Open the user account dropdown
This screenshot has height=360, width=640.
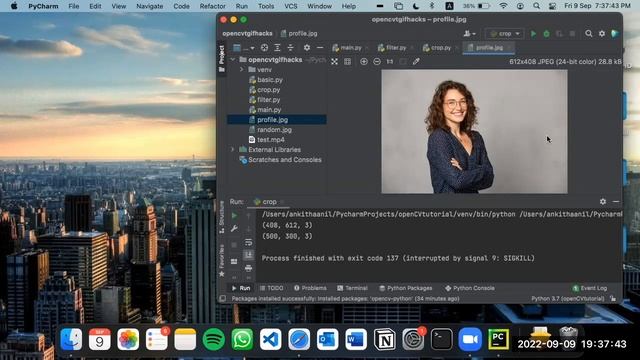[469, 34]
